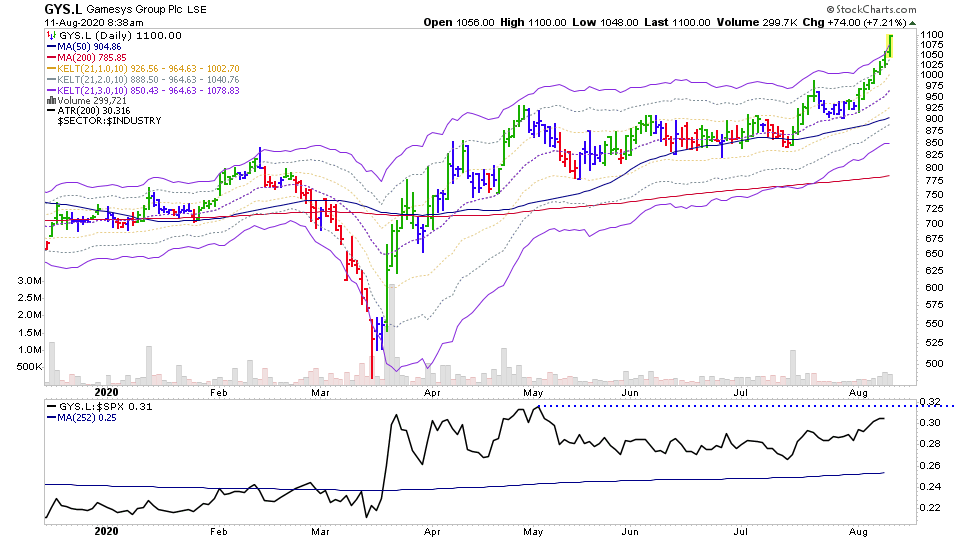Click the Low 1048.00 value
This screenshot has height=540, width=960.
pos(604,23)
